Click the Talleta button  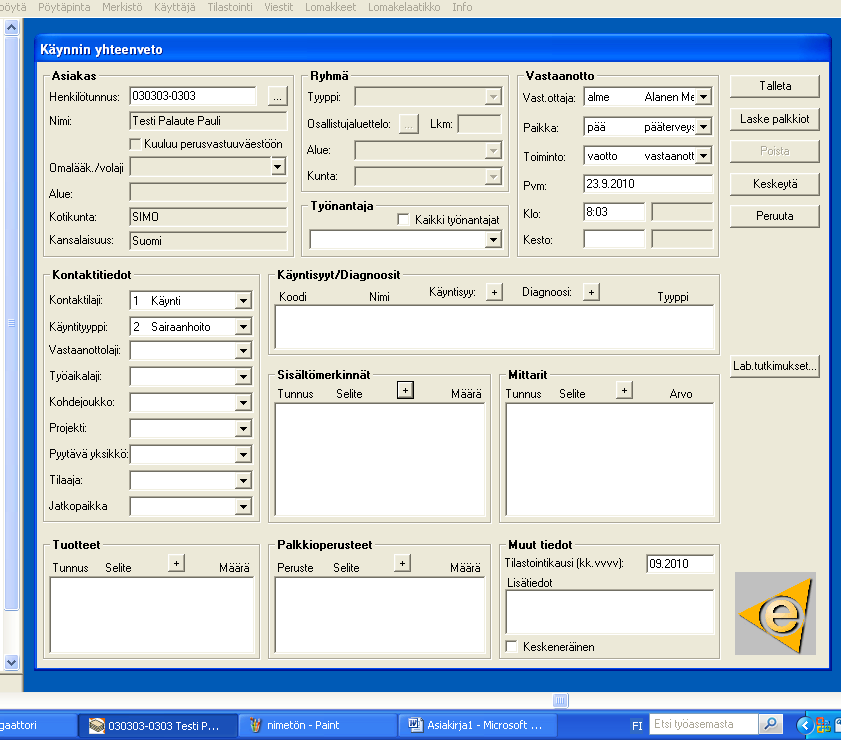[774, 86]
